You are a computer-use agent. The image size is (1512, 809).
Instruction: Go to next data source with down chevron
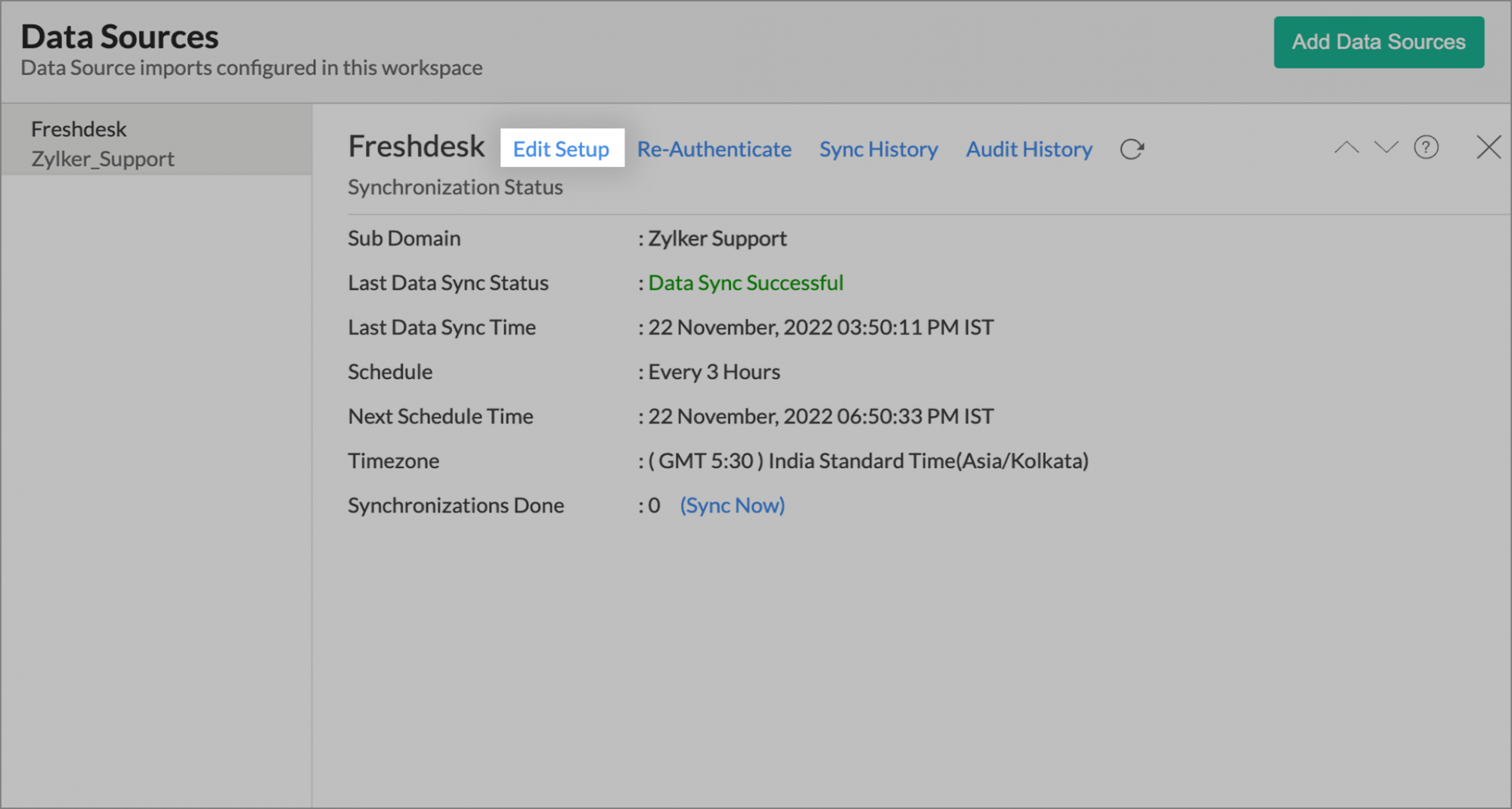[1386, 147]
